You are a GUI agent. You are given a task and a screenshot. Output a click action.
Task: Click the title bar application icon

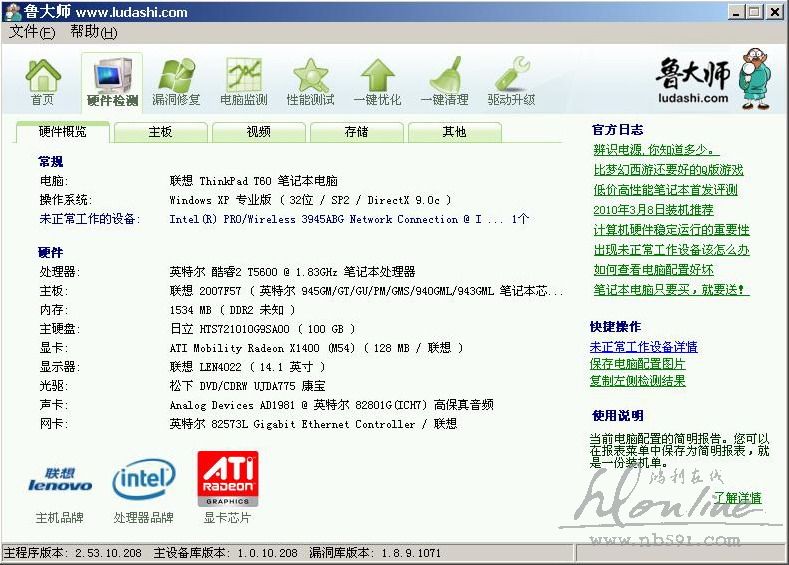[13, 12]
